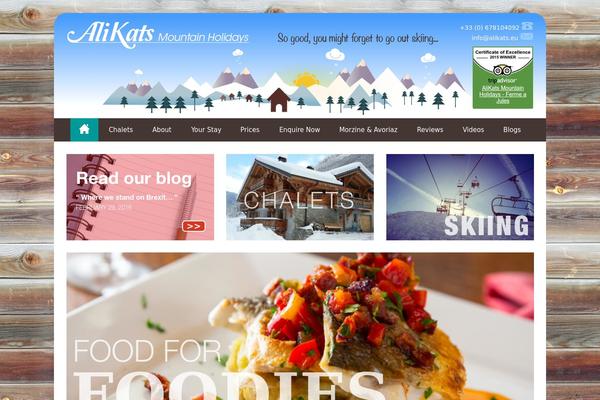
Task: Click the AliKats Mountain Holidays logo
Action: click(x=158, y=35)
